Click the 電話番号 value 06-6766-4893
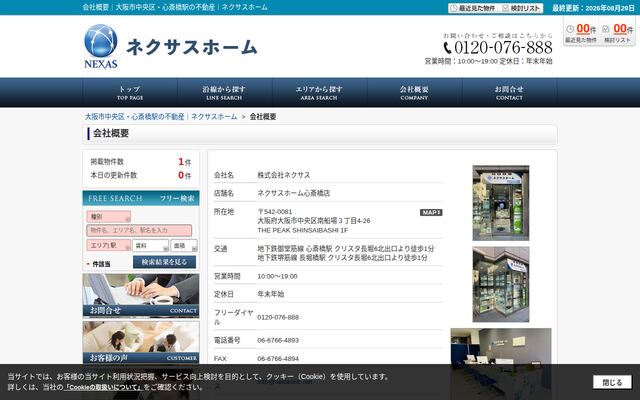The image size is (640, 400). (278, 340)
